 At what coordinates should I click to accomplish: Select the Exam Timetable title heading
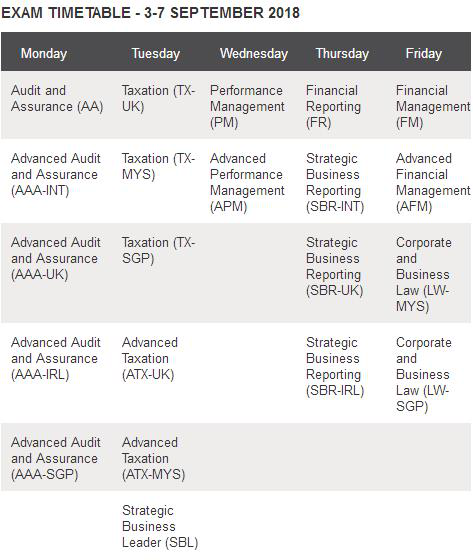[150, 13]
